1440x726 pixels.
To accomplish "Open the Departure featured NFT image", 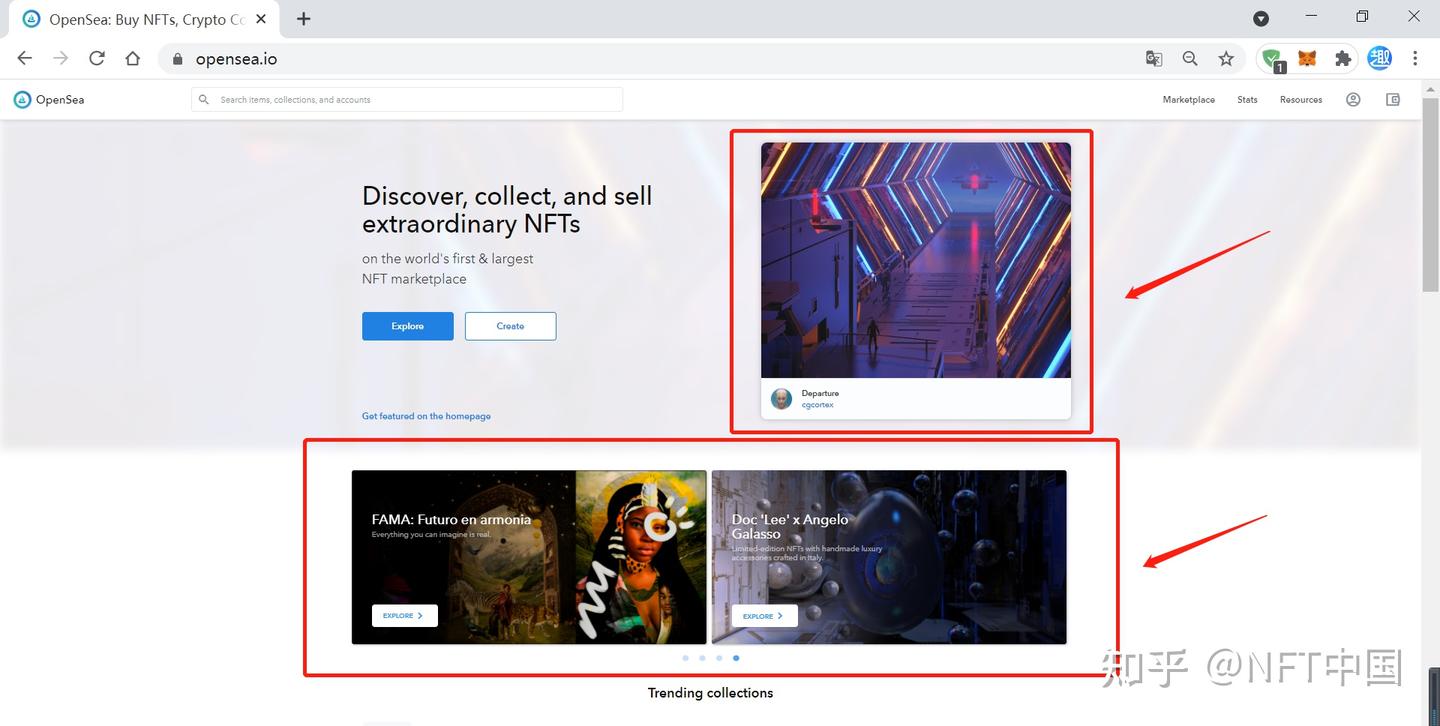I will pyautogui.click(x=916, y=260).
